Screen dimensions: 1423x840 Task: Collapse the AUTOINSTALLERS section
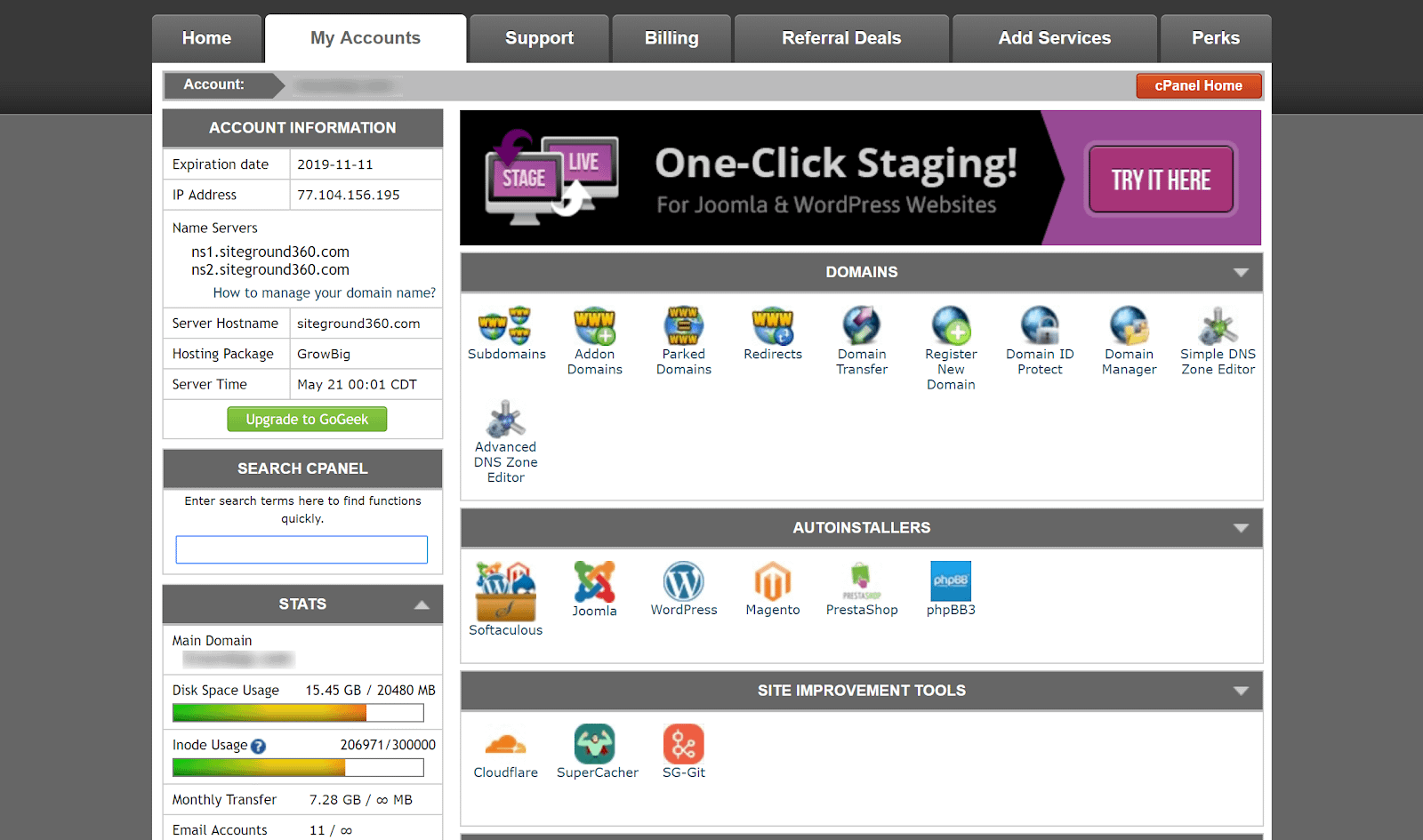click(x=1241, y=527)
